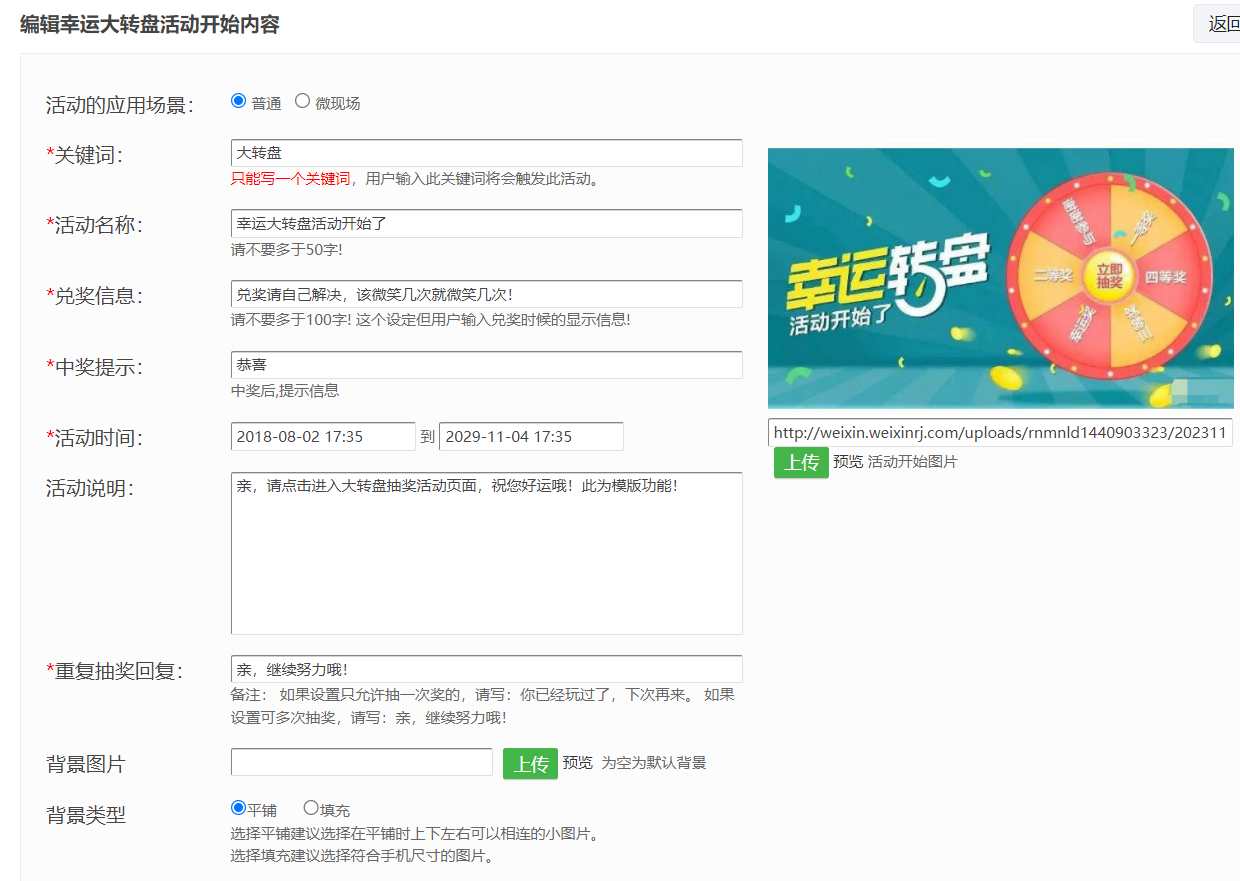This screenshot has width=1240, height=881.
Task: Click the 中奖提示 field
Action: tap(486, 365)
